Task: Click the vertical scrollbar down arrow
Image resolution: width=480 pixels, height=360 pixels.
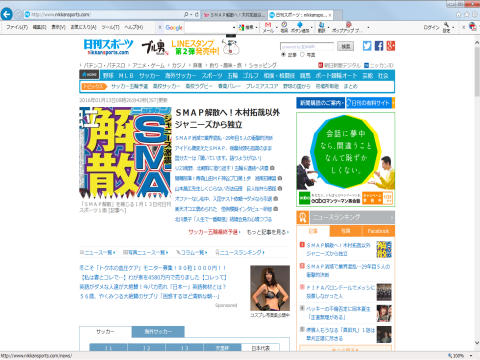Action: point(477,342)
